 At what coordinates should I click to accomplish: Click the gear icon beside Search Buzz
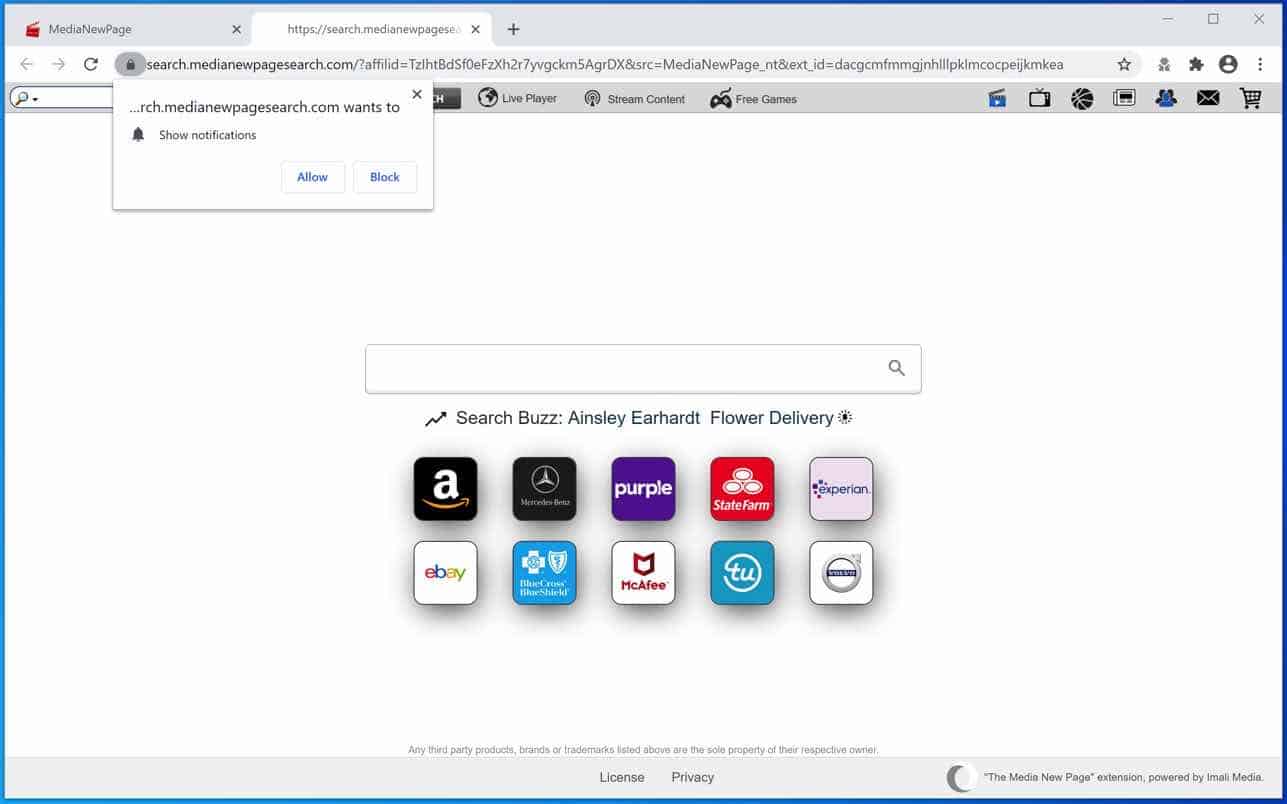point(845,417)
